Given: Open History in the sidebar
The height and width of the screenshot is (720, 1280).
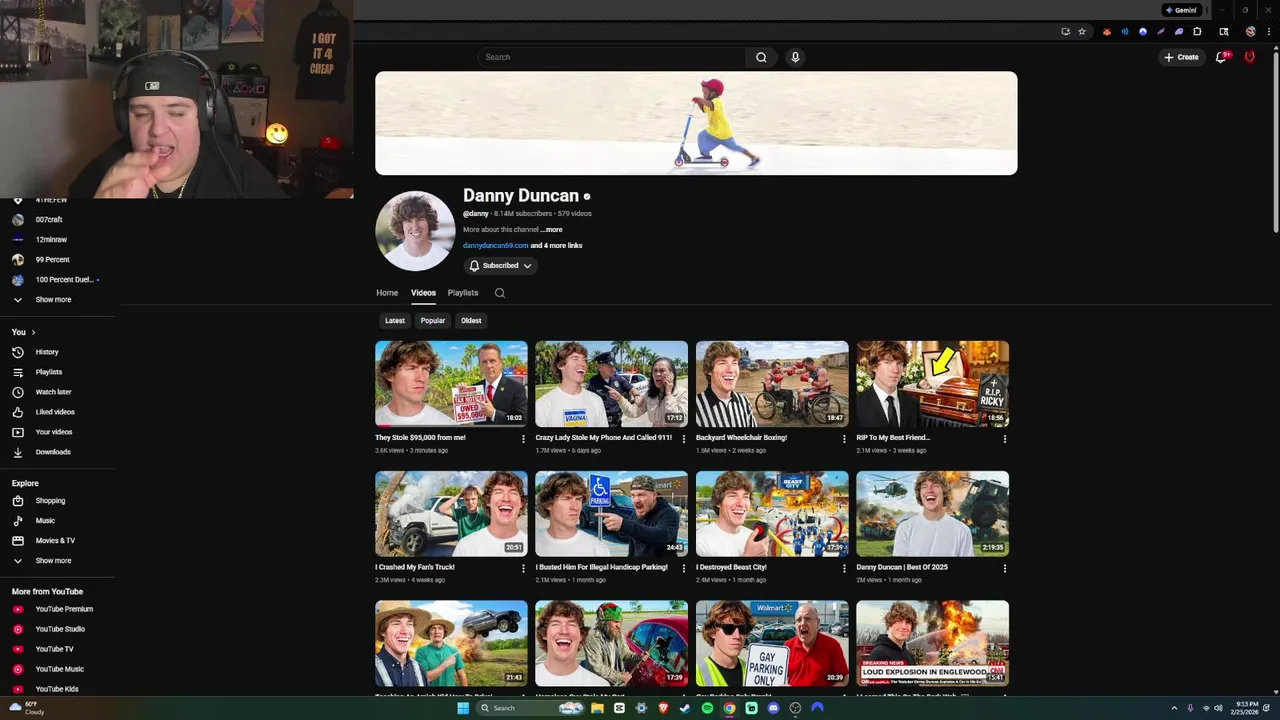Looking at the screenshot, I should pyautogui.click(x=47, y=352).
